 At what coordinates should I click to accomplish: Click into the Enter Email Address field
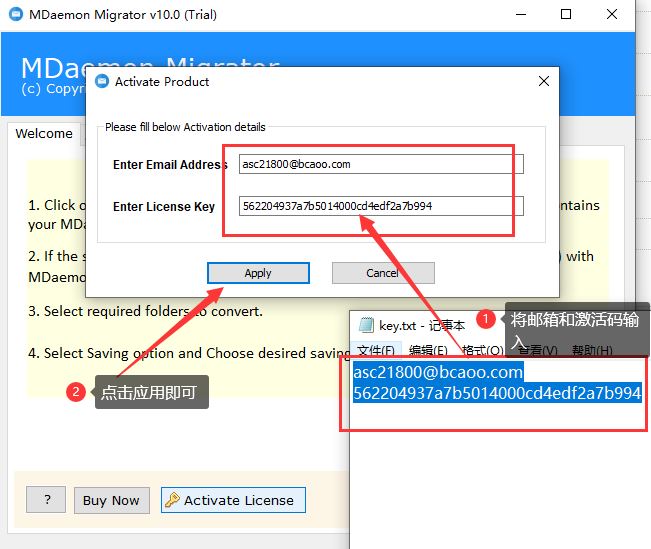pyautogui.click(x=381, y=164)
